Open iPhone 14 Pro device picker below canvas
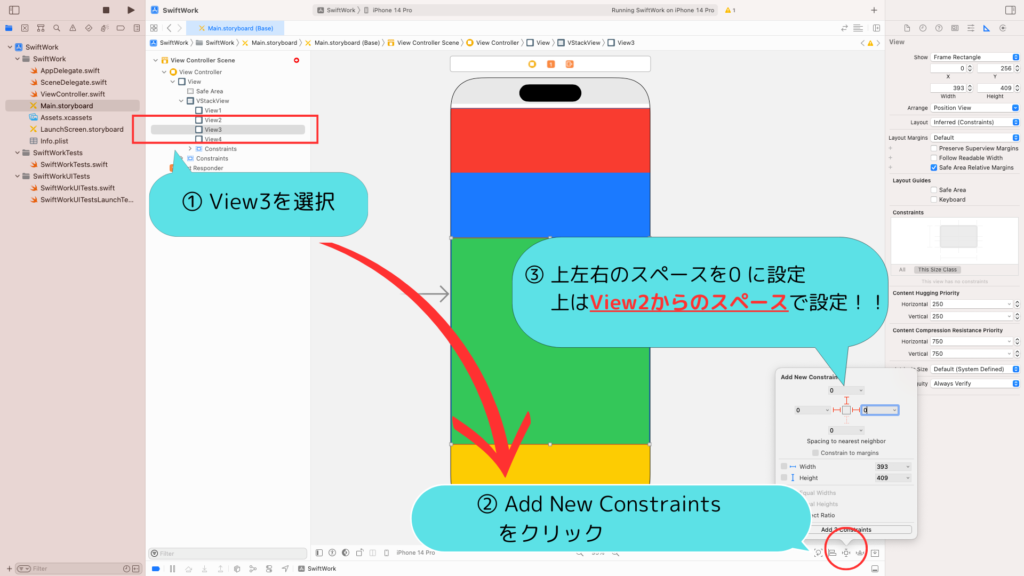Screen dimensions: 1024x576 [415, 552]
